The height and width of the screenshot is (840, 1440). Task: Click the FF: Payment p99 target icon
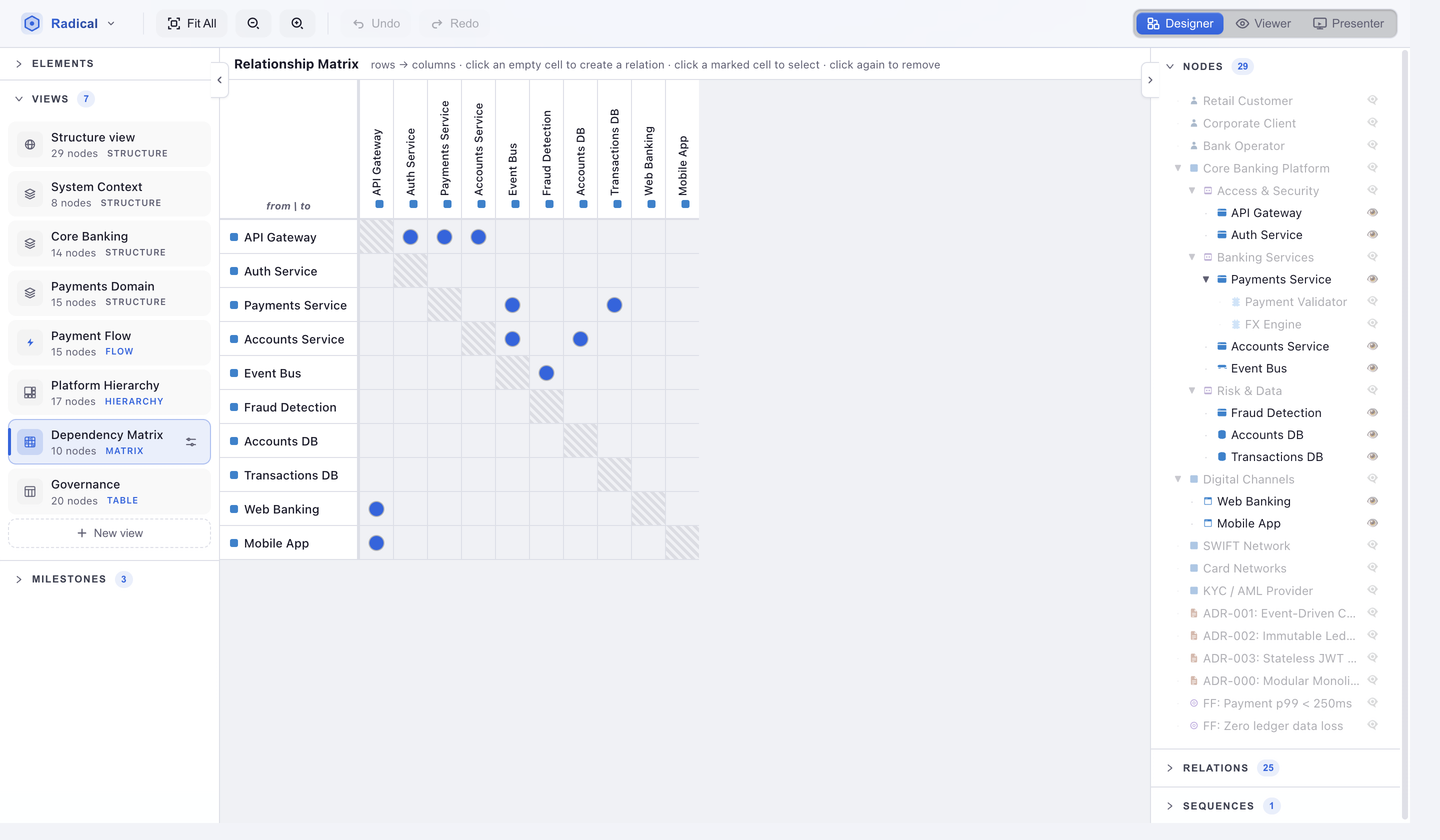(1193, 703)
